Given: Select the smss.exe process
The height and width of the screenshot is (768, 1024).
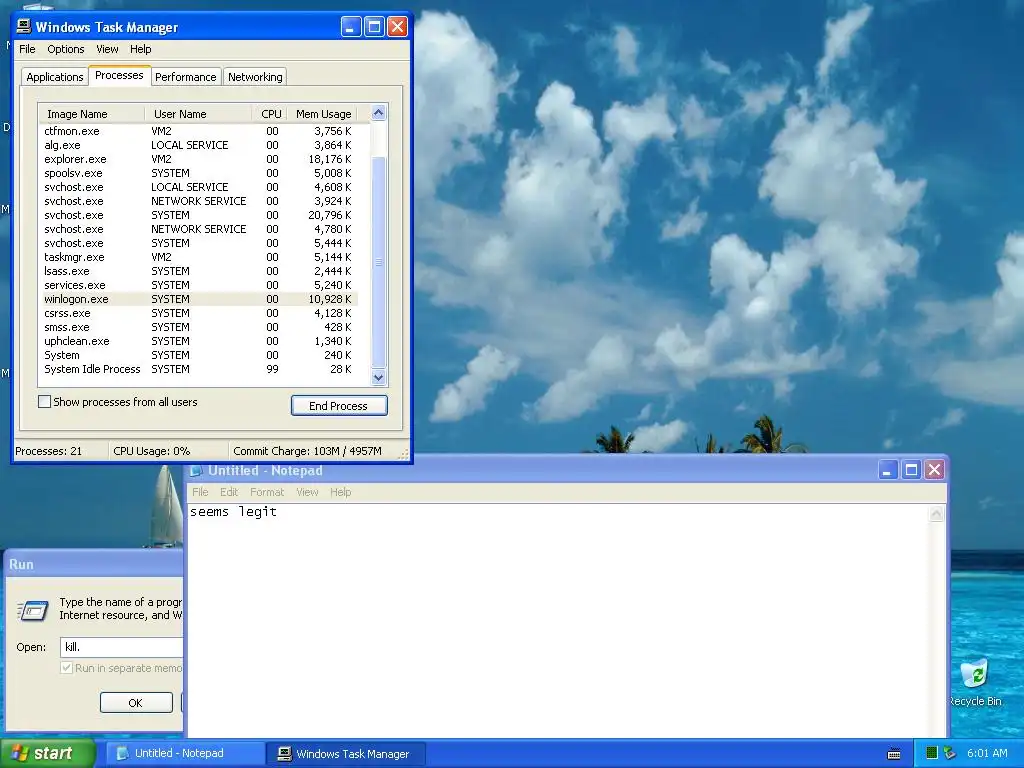Looking at the screenshot, I should 199,327.
